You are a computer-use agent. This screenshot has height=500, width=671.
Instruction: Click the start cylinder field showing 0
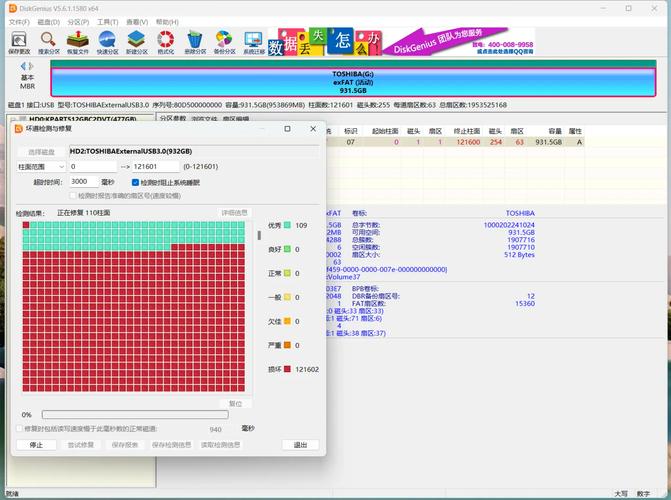pos(93,167)
